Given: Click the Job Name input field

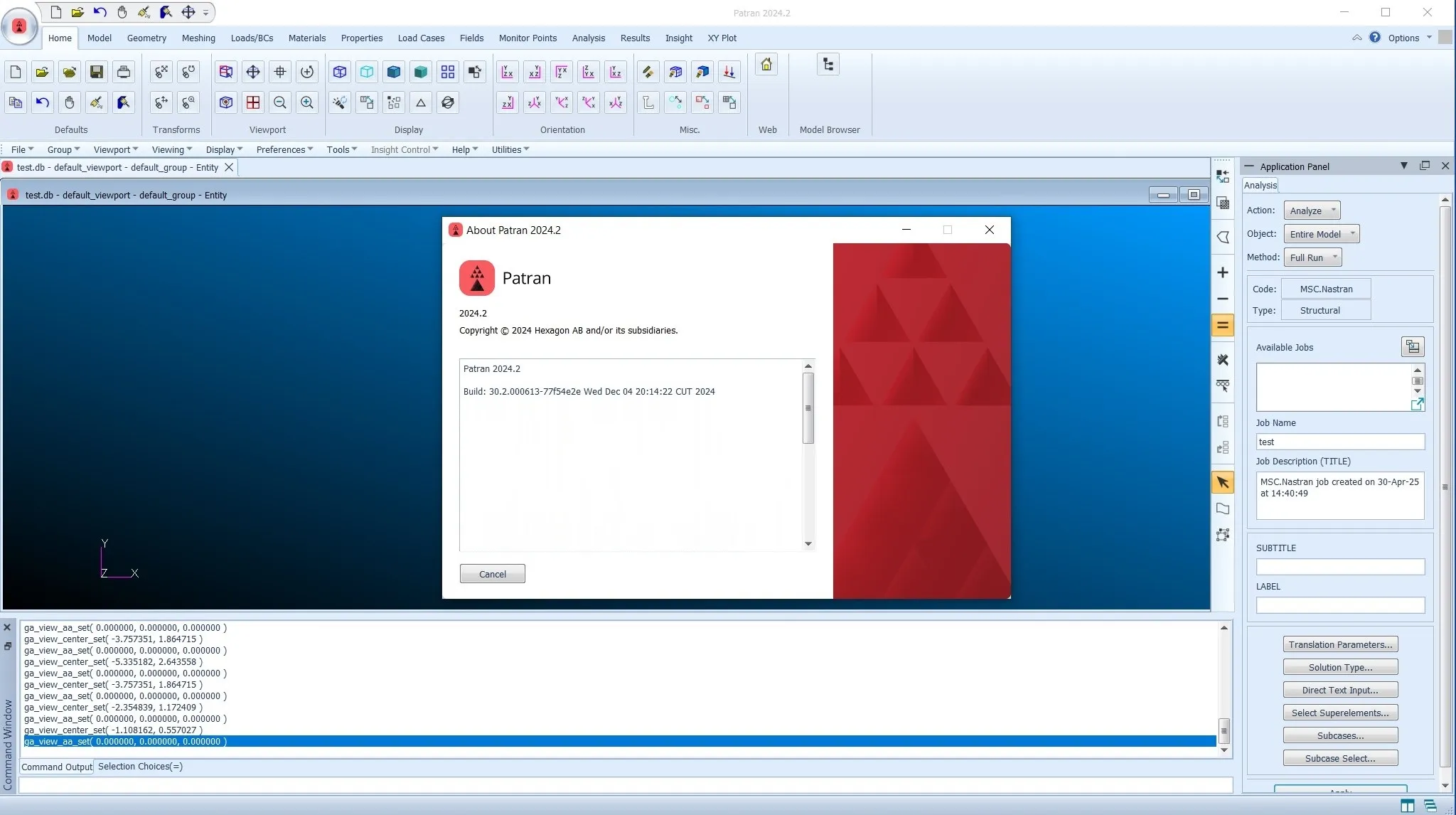Looking at the screenshot, I should [x=1340, y=442].
